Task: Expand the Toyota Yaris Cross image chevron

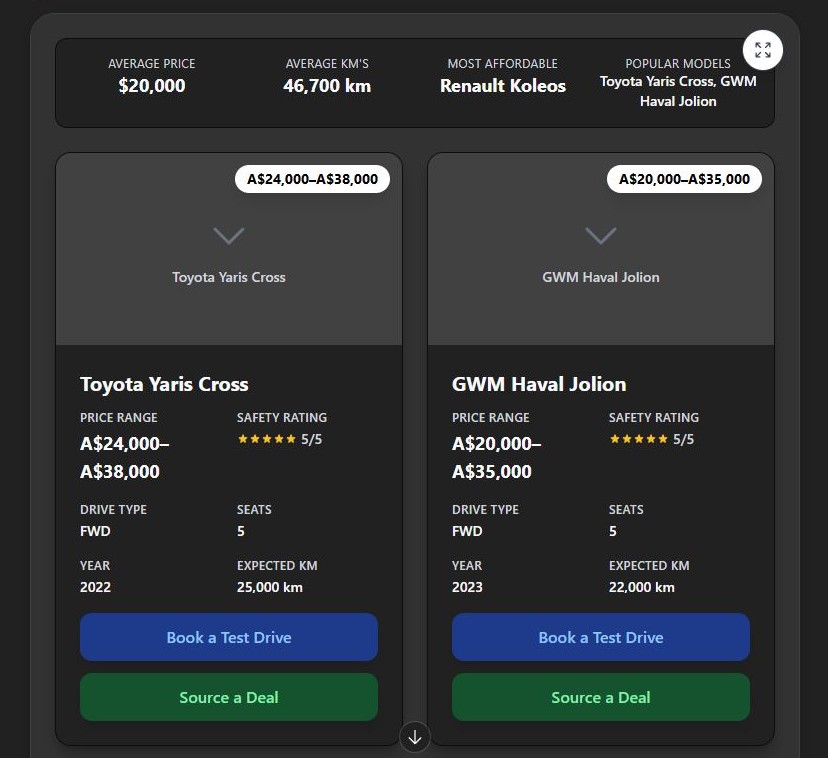Action: coord(229,236)
